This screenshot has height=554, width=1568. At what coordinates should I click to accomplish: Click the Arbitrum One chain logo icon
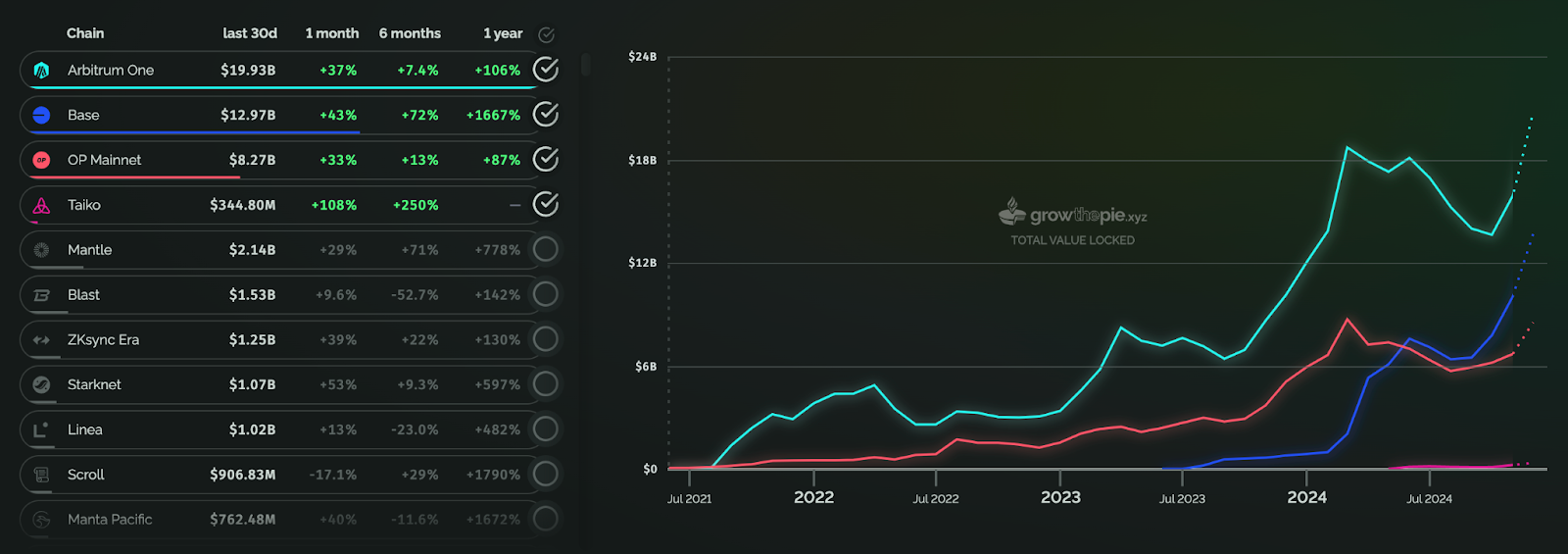coord(41,71)
